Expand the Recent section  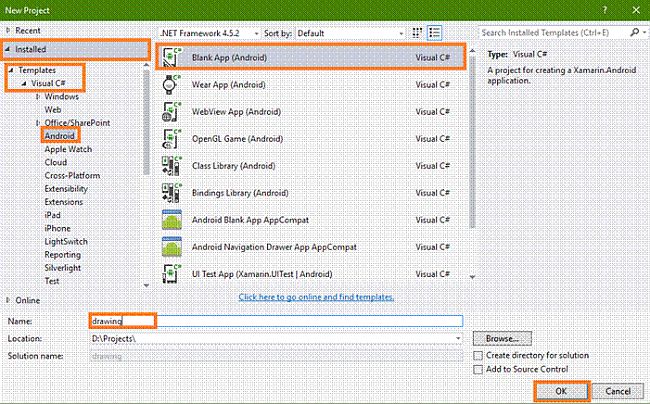(x=8, y=30)
